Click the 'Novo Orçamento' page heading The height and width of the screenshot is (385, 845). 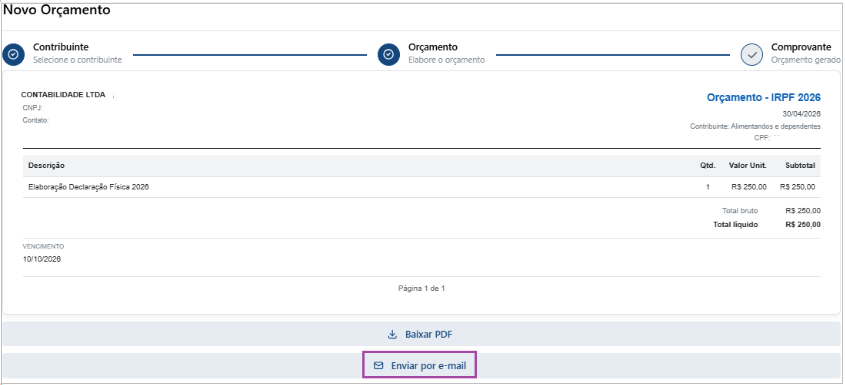57,10
